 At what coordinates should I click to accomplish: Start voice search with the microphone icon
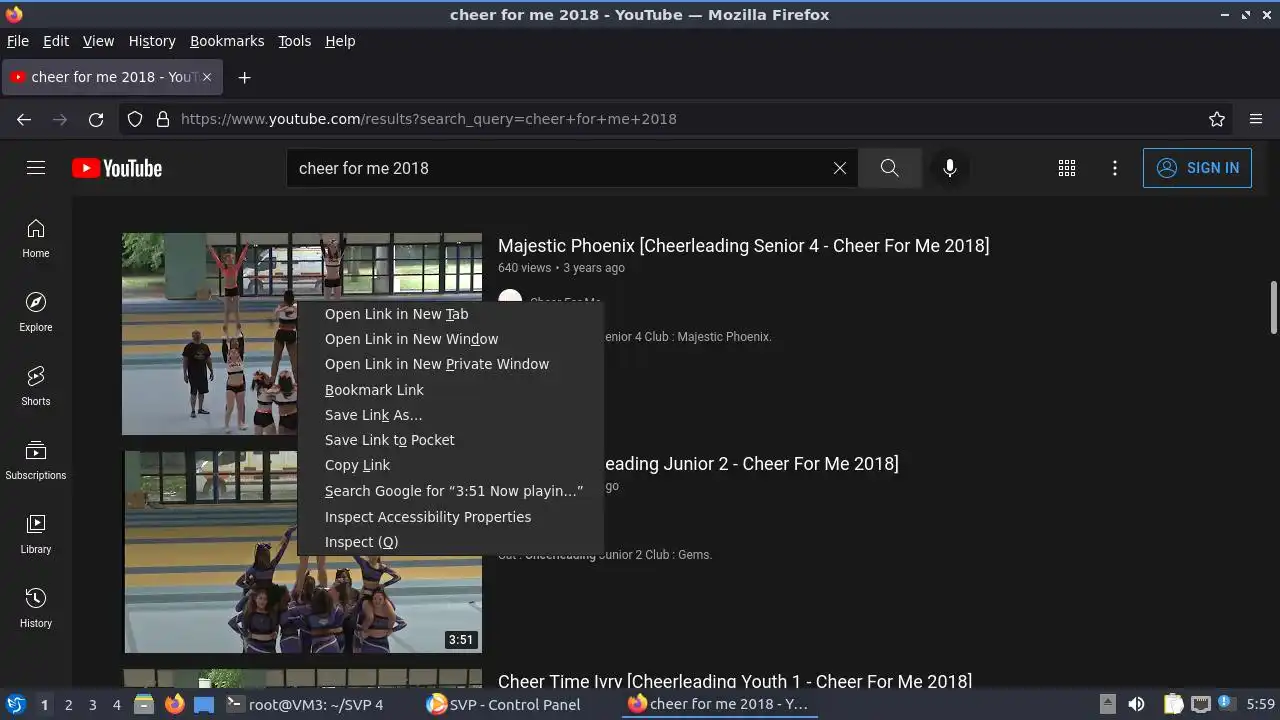click(x=950, y=168)
